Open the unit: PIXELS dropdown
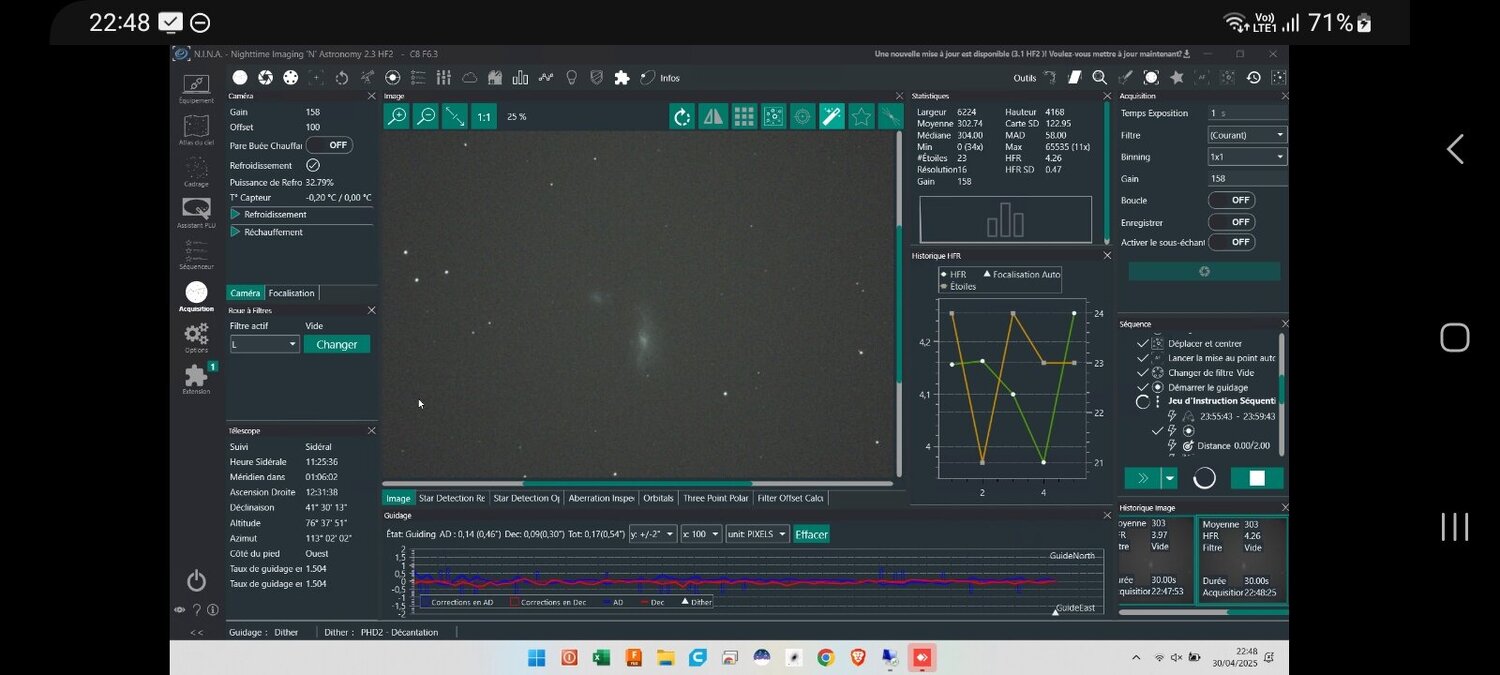This screenshot has width=1500, height=675. (x=757, y=534)
